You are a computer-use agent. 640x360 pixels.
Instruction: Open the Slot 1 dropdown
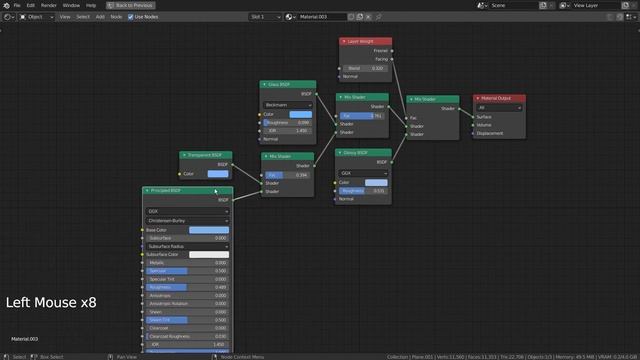[265, 17]
